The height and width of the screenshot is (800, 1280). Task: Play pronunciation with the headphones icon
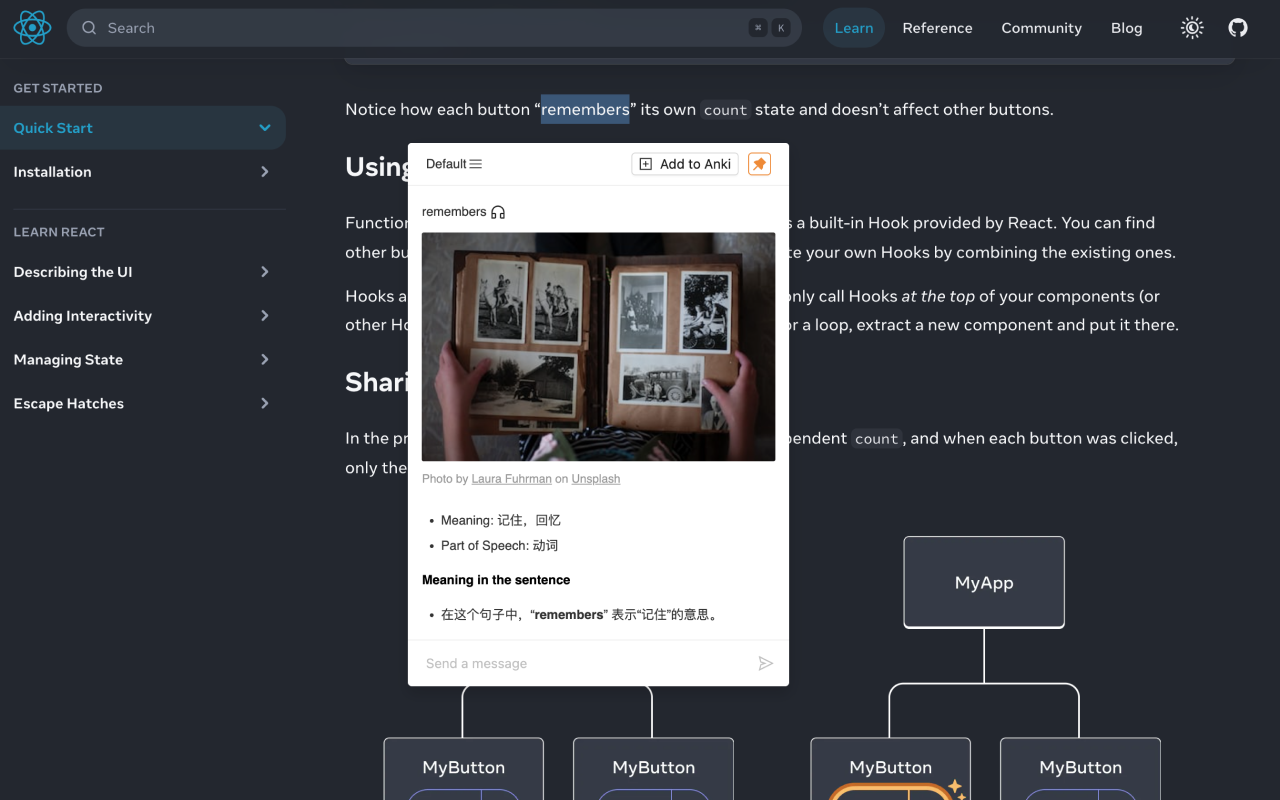[x=498, y=212]
